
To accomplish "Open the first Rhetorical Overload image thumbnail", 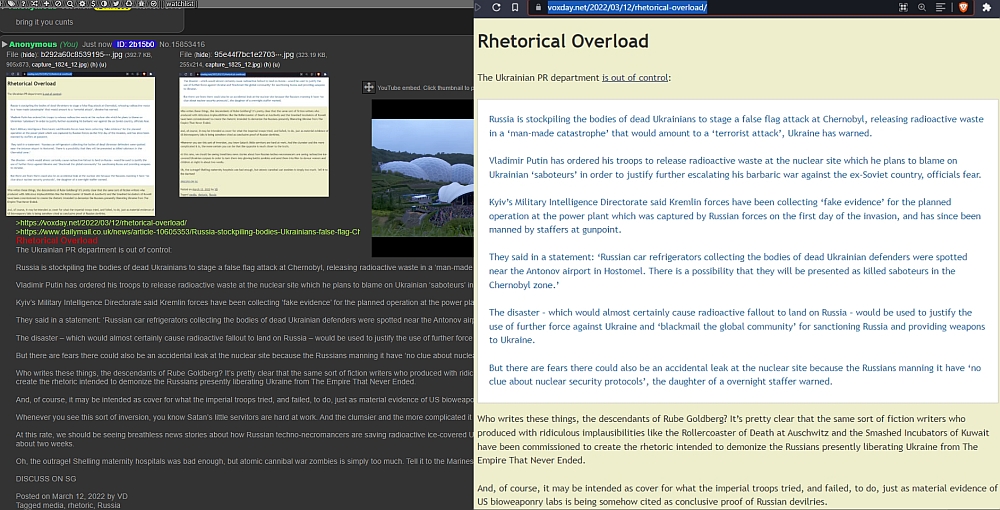I will (80, 143).
